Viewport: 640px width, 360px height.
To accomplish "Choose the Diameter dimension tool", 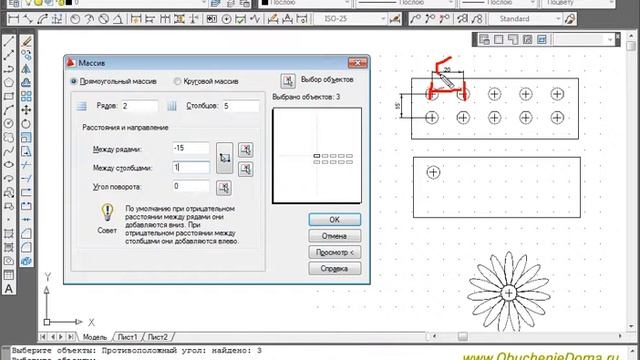I will tap(104, 19).
